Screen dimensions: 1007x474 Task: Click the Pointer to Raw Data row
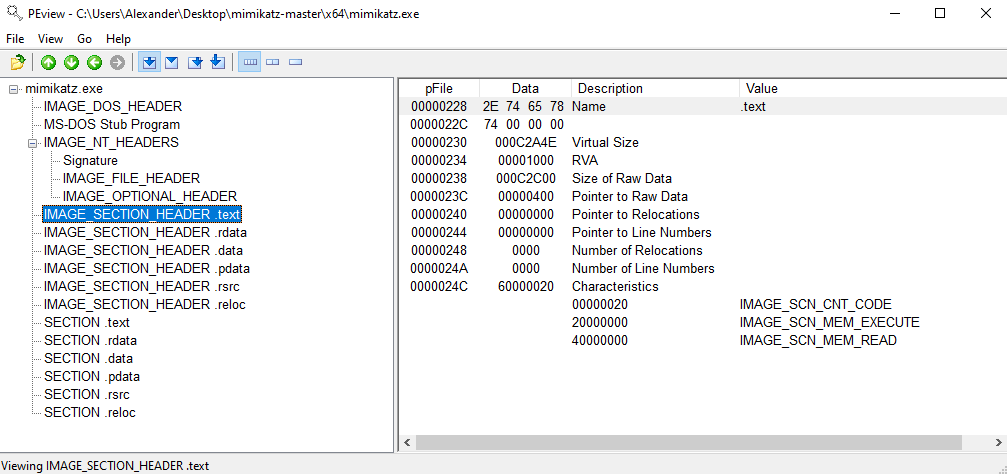[703, 197]
